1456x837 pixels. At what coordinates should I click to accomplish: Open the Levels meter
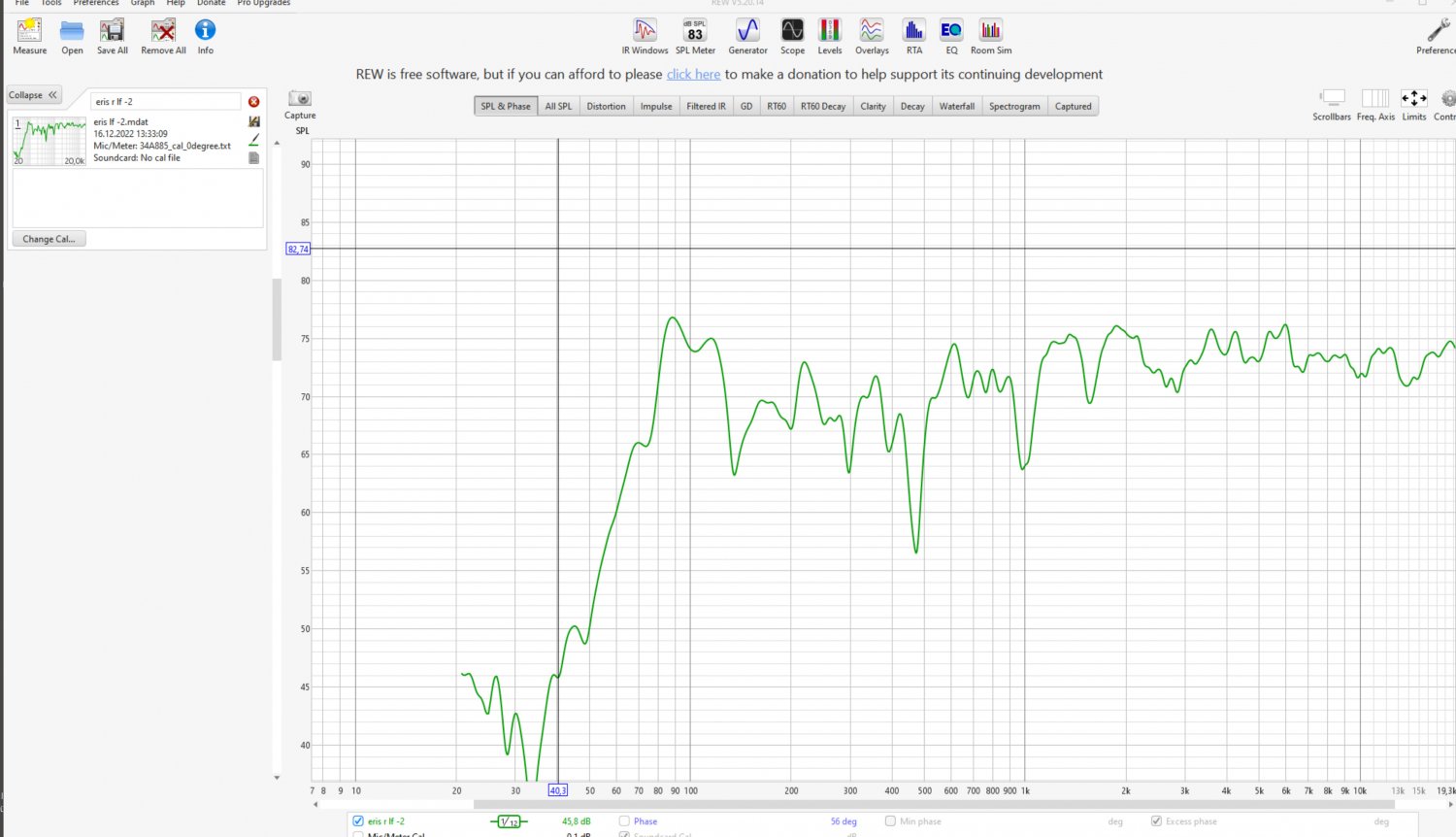830,37
